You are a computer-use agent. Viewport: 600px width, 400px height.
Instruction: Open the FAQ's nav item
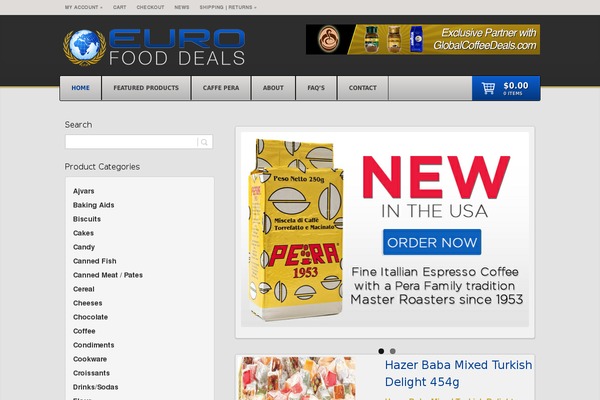click(x=316, y=88)
